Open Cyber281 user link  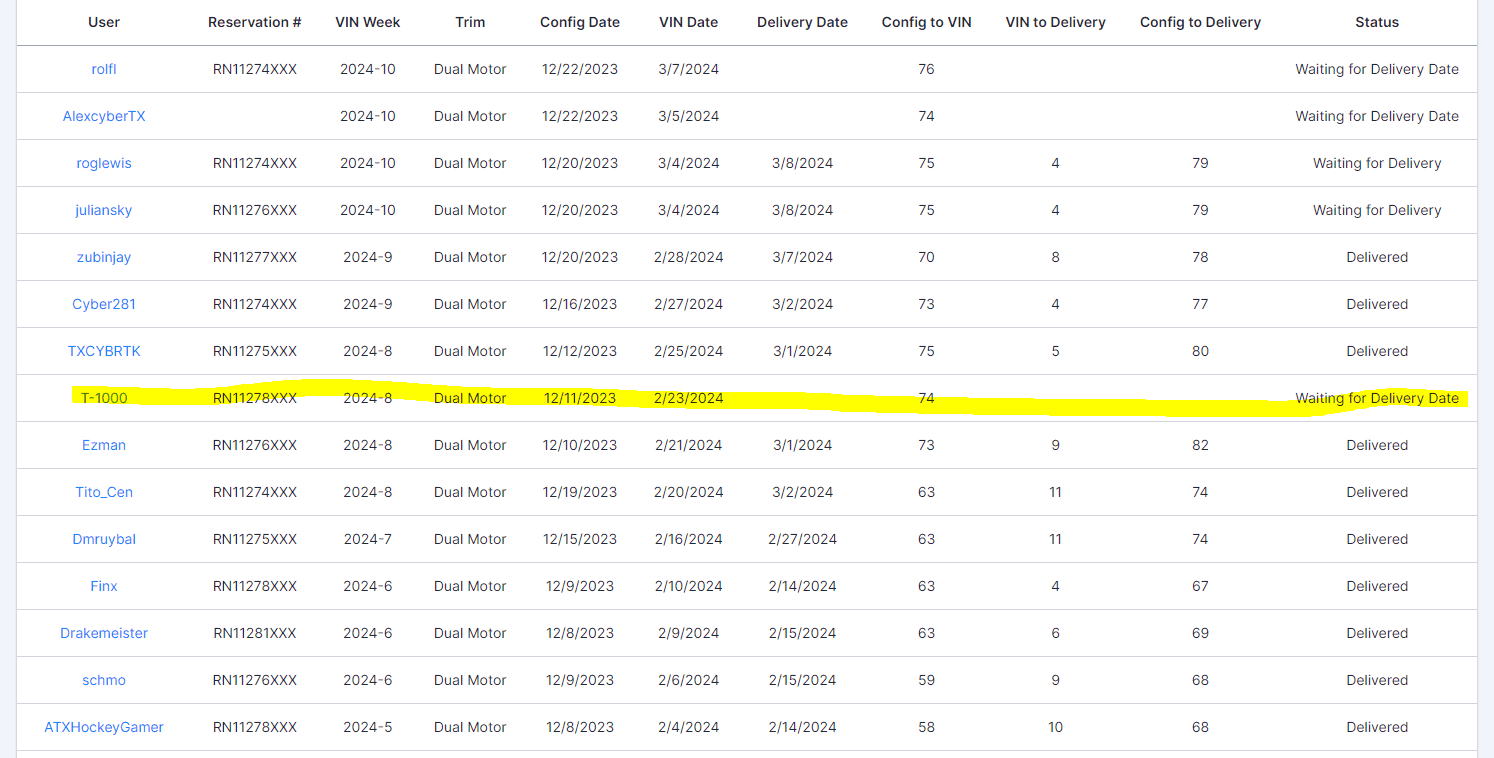point(104,304)
